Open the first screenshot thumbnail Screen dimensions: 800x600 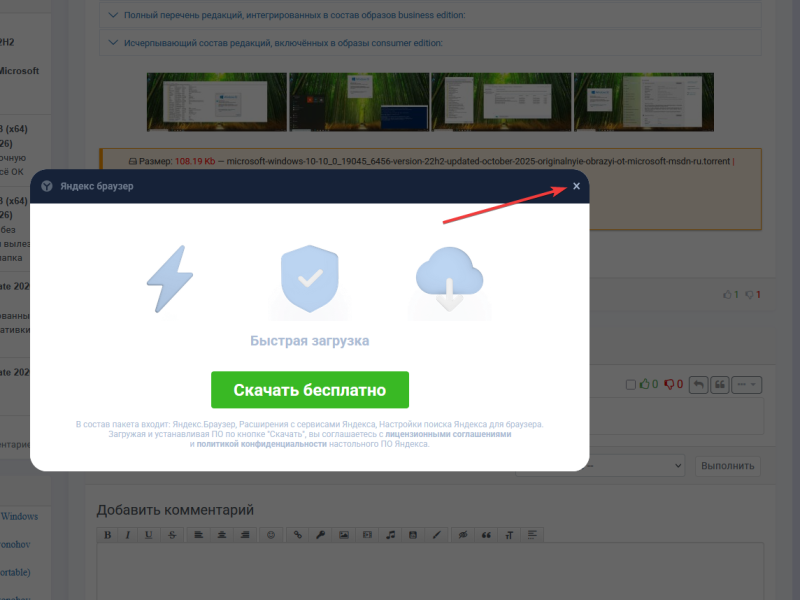(x=217, y=101)
